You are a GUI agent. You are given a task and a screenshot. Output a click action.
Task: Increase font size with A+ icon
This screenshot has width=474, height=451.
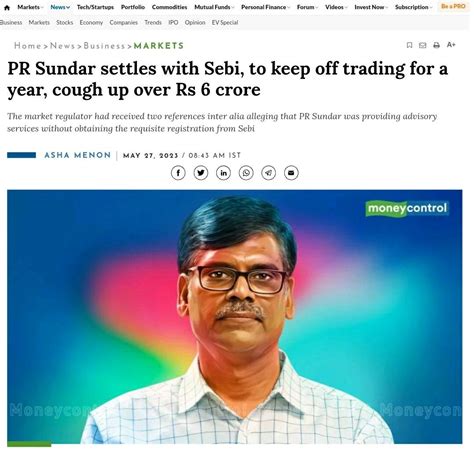point(451,45)
